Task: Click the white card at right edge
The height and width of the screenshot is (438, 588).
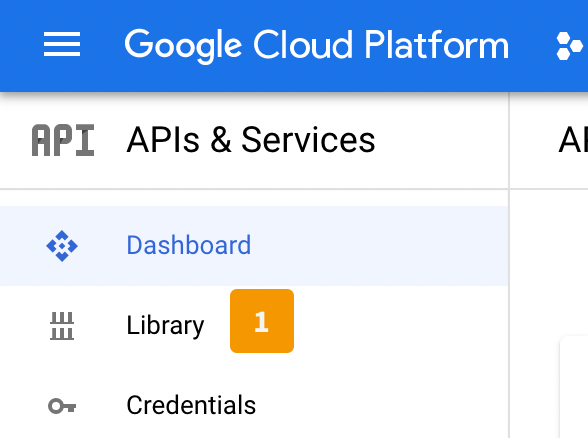Action: click(x=574, y=387)
